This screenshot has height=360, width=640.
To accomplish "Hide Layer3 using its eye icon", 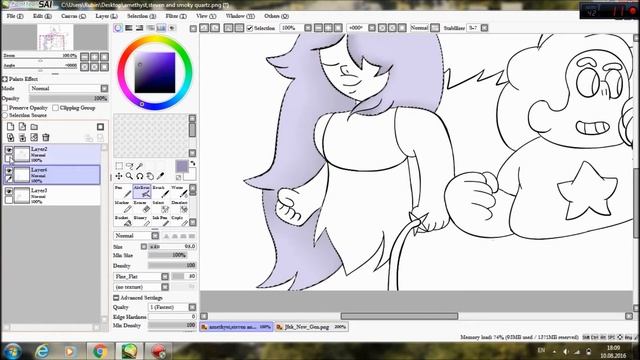I will pyautogui.click(x=9, y=191).
